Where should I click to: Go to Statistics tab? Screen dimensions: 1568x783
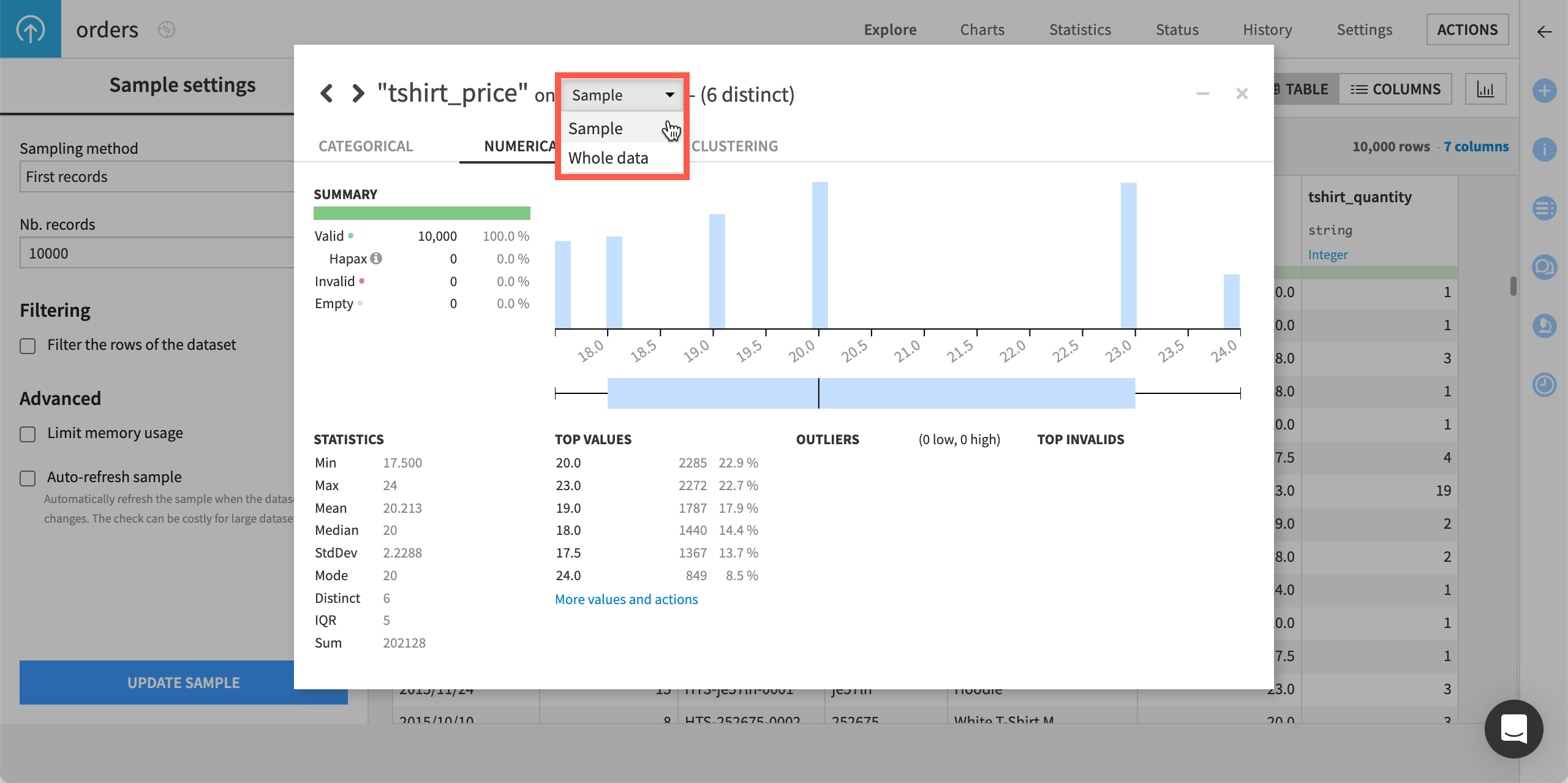coord(1080,29)
